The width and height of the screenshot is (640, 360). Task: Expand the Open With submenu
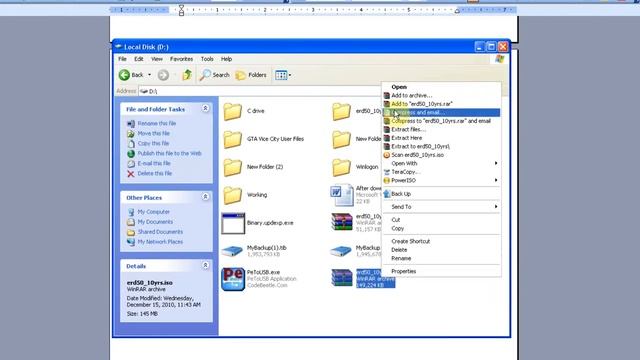[x=441, y=163]
